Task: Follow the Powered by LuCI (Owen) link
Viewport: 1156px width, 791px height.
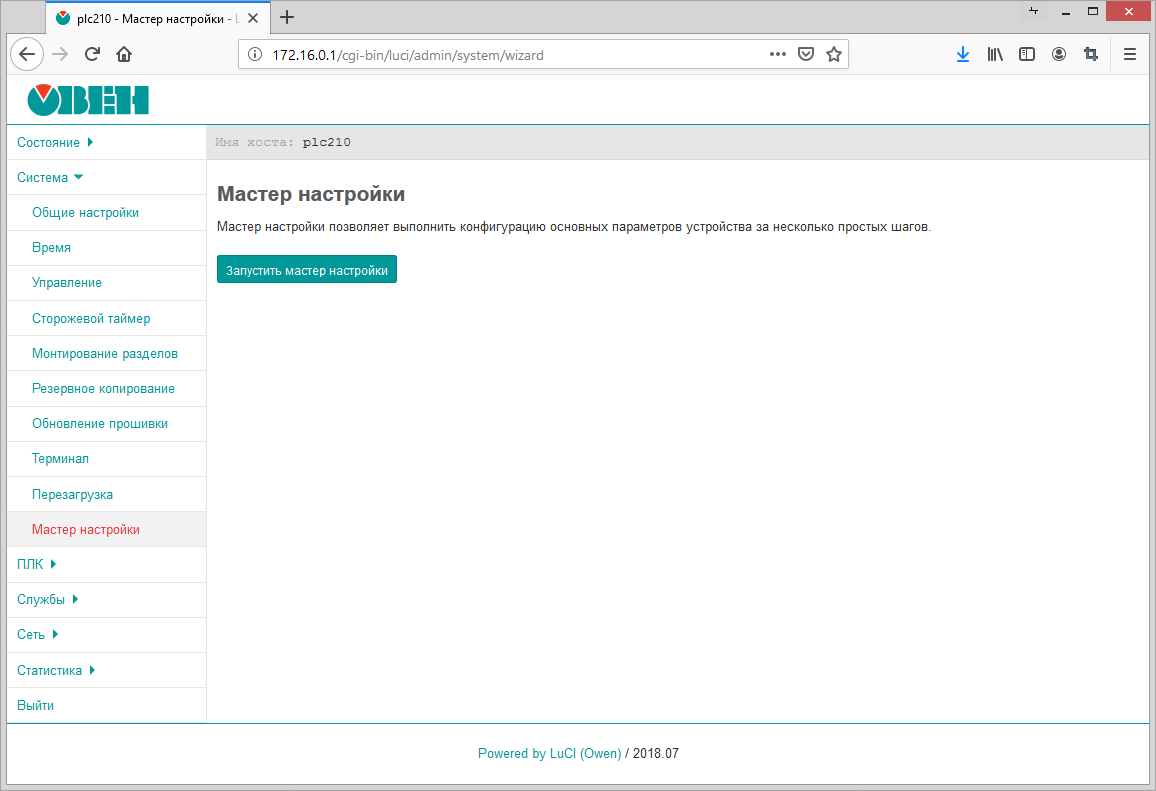Action: click(549, 754)
